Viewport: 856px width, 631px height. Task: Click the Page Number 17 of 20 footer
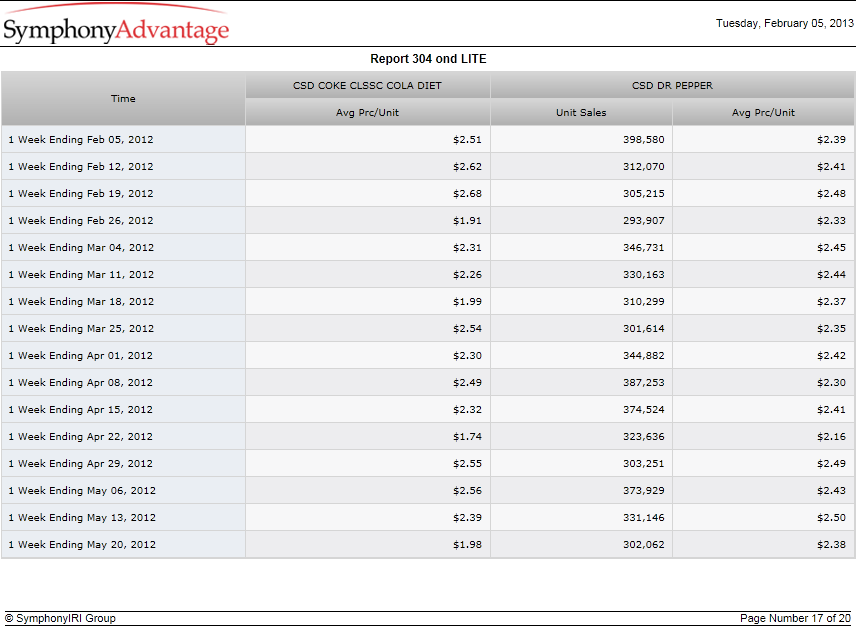point(795,618)
